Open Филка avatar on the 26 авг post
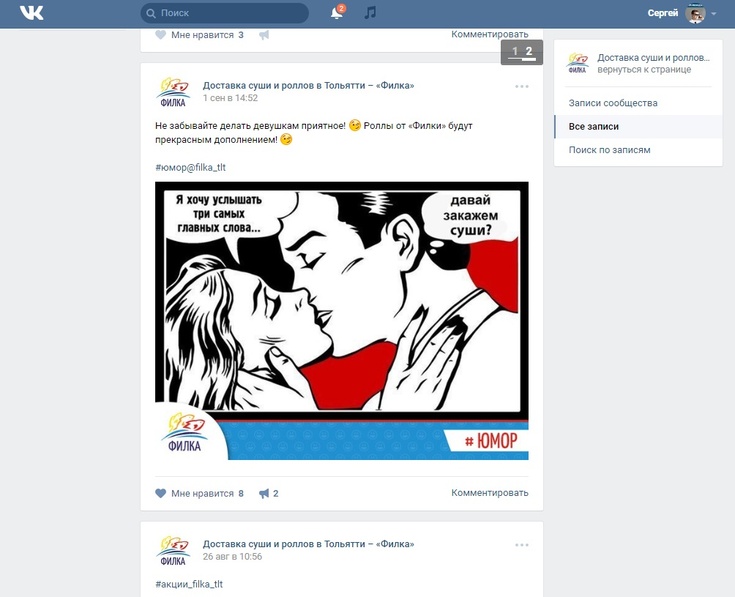This screenshot has width=735, height=597. click(x=173, y=551)
